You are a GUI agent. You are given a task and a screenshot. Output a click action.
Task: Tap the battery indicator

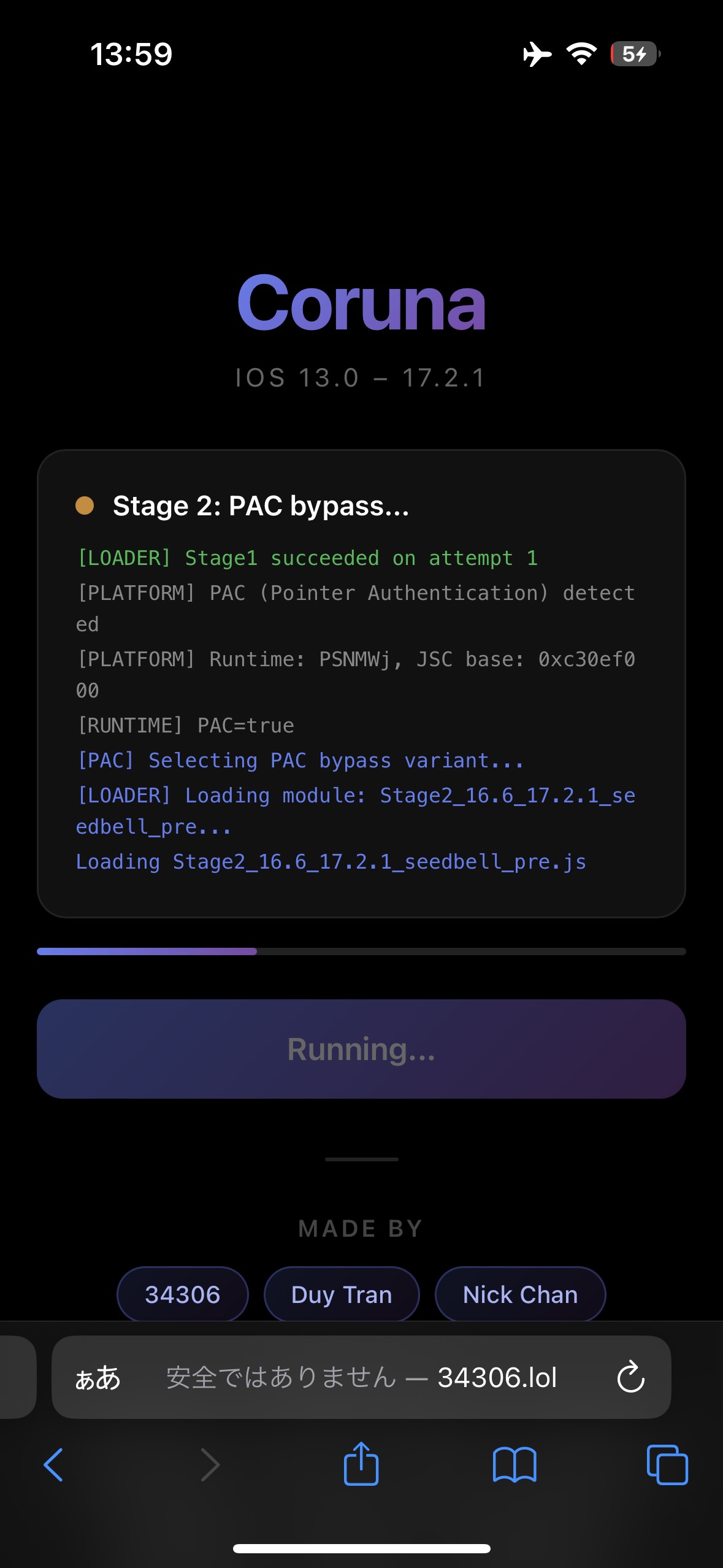click(635, 54)
